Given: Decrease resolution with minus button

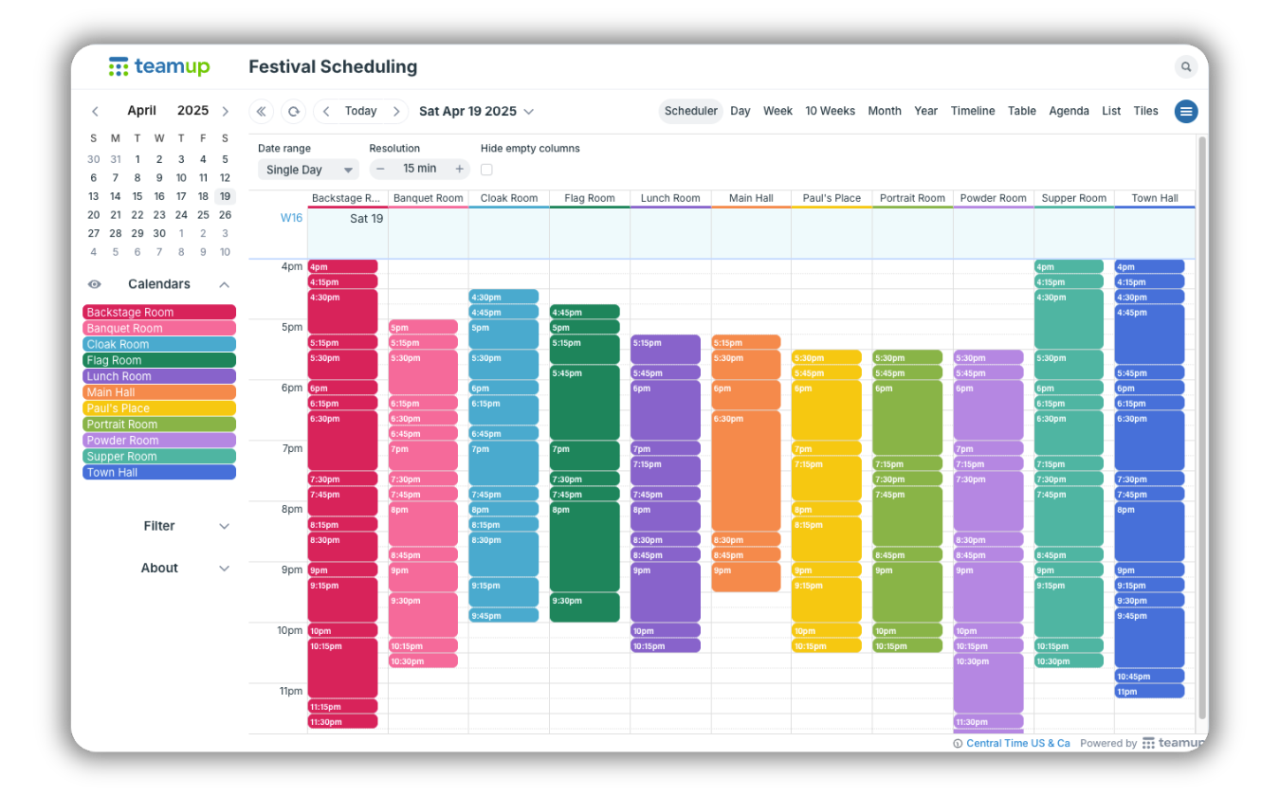Looking at the screenshot, I should (381, 169).
